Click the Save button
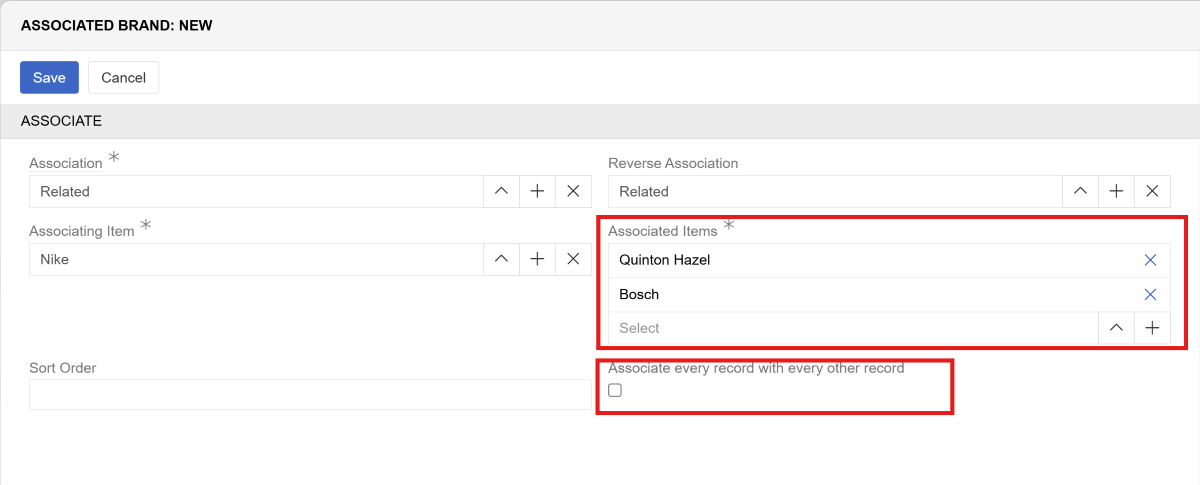Screen dimensions: 1200x485 pyautogui.click(x=49, y=77)
